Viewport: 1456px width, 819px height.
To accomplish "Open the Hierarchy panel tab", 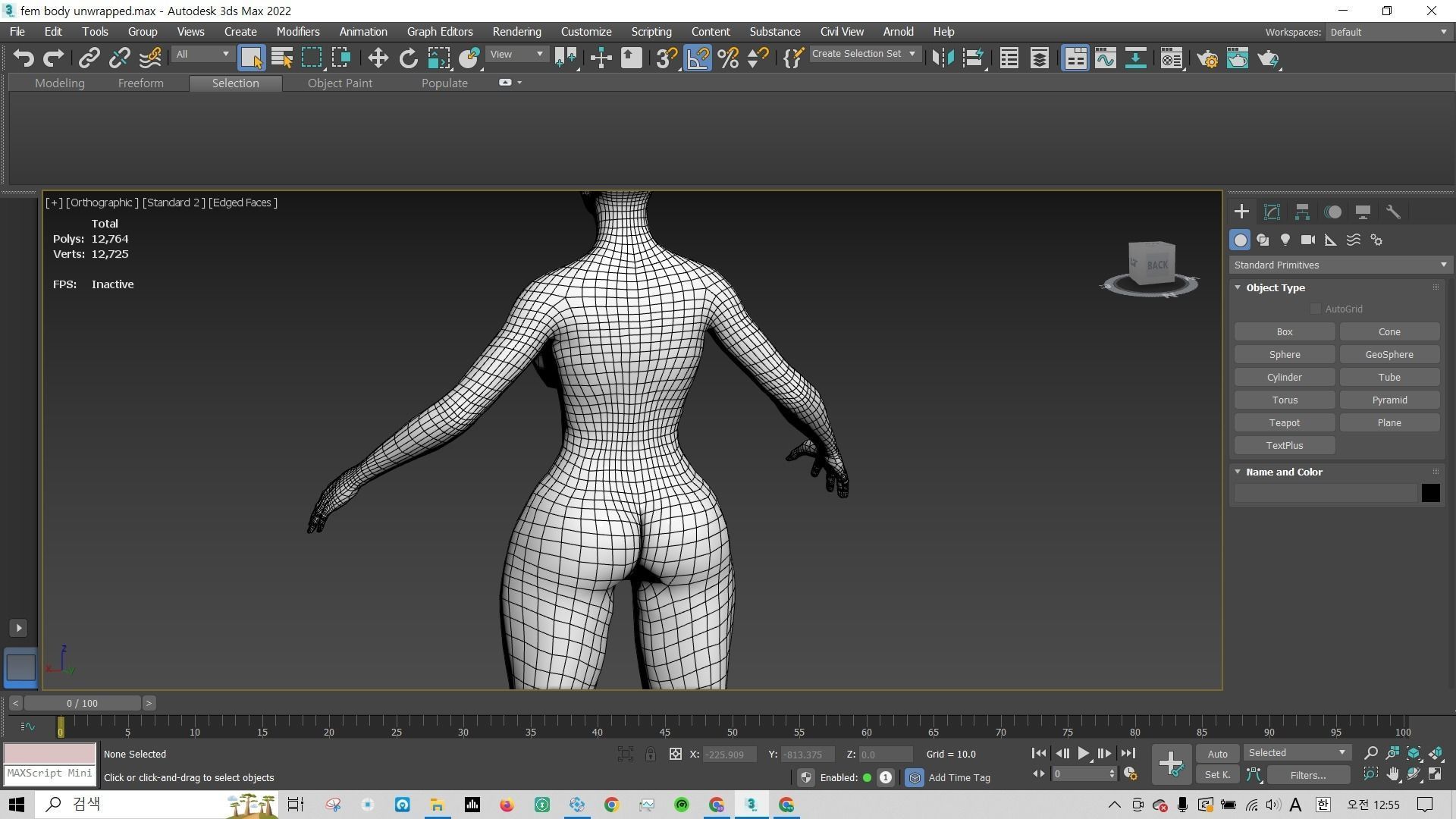I will point(1302,212).
